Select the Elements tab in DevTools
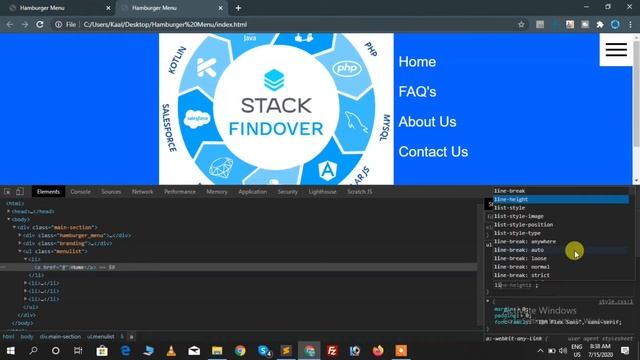The height and width of the screenshot is (360, 640). (48, 191)
